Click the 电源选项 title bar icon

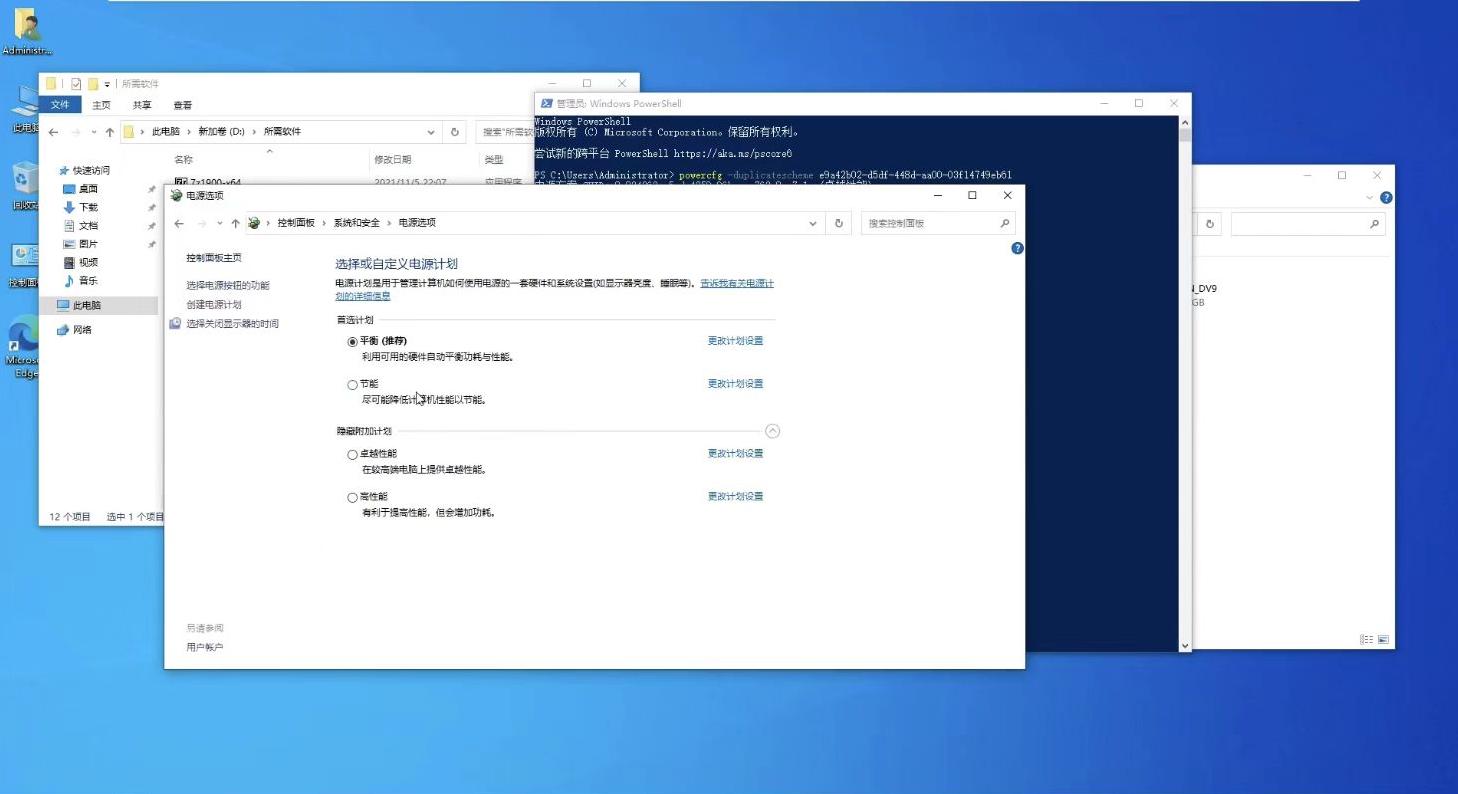click(x=177, y=196)
